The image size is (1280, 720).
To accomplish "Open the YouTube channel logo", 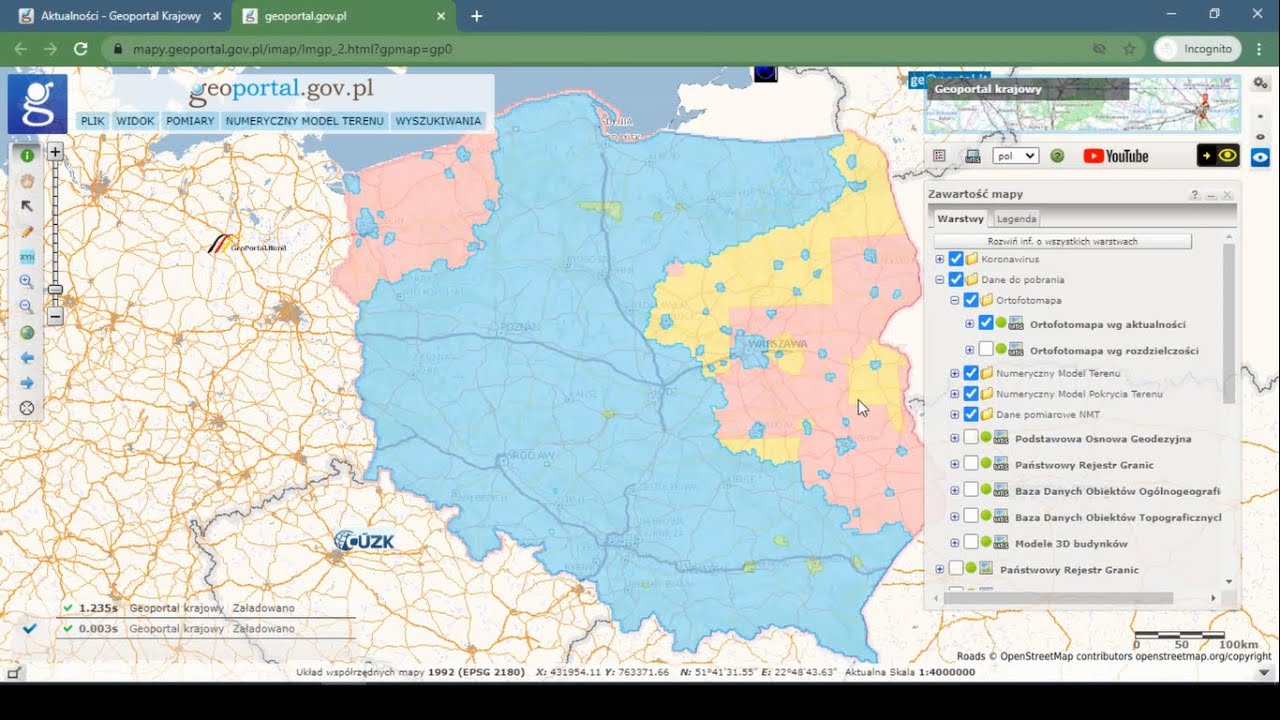I will coord(1116,156).
